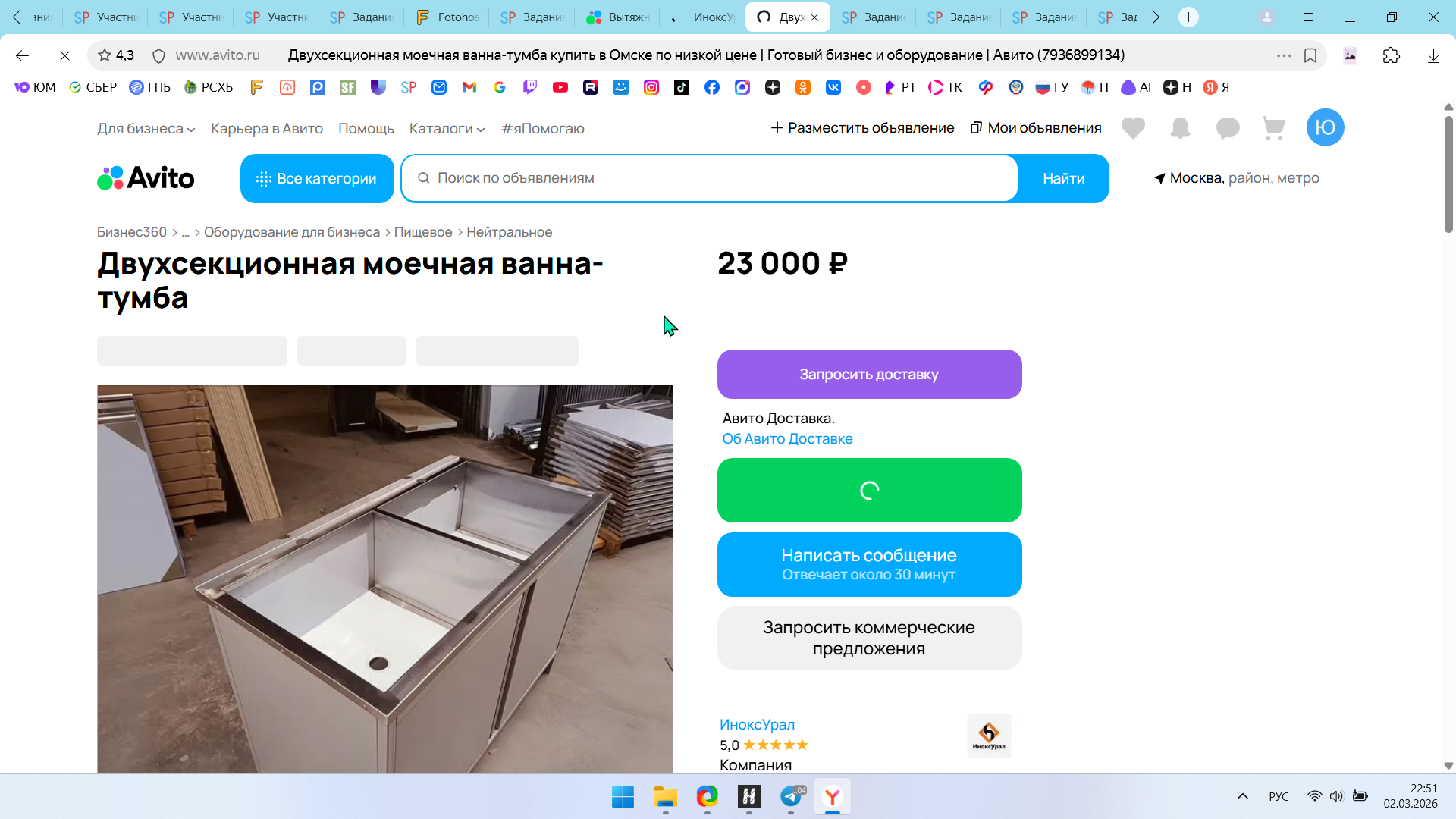Image resolution: width=1456 pixels, height=819 pixels.
Task: Bookmark this page in the address bar
Action: pyautogui.click(x=1310, y=55)
